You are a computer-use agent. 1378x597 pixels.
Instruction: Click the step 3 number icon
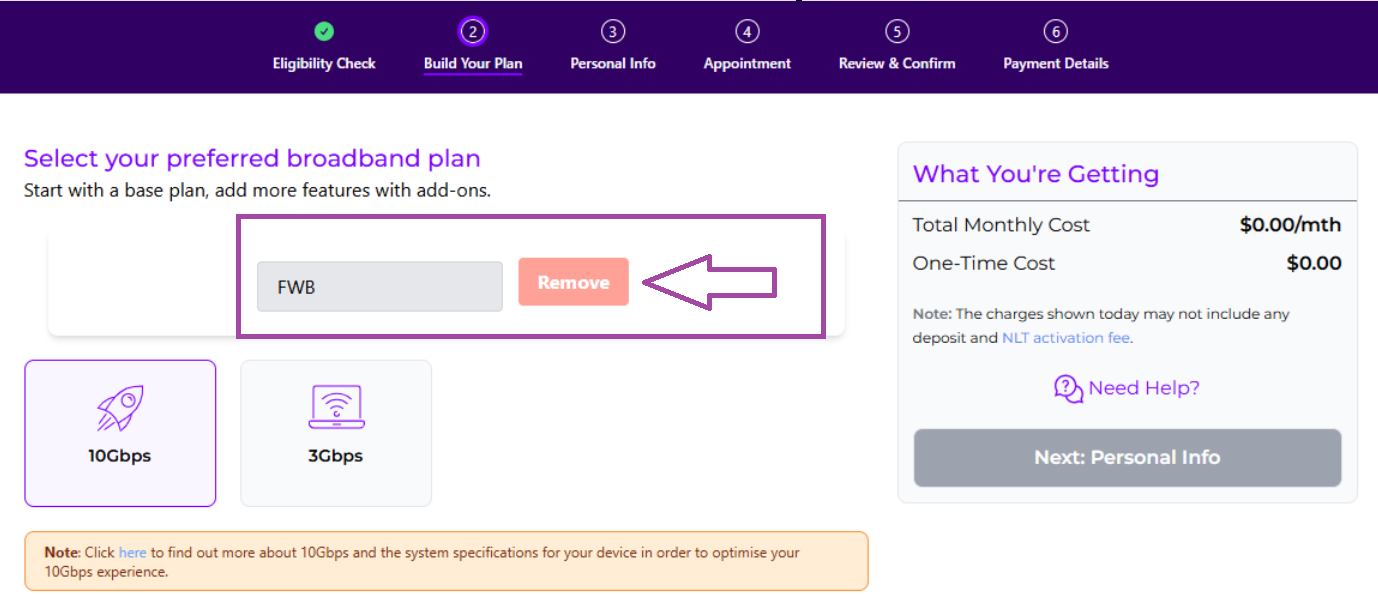[x=613, y=32]
